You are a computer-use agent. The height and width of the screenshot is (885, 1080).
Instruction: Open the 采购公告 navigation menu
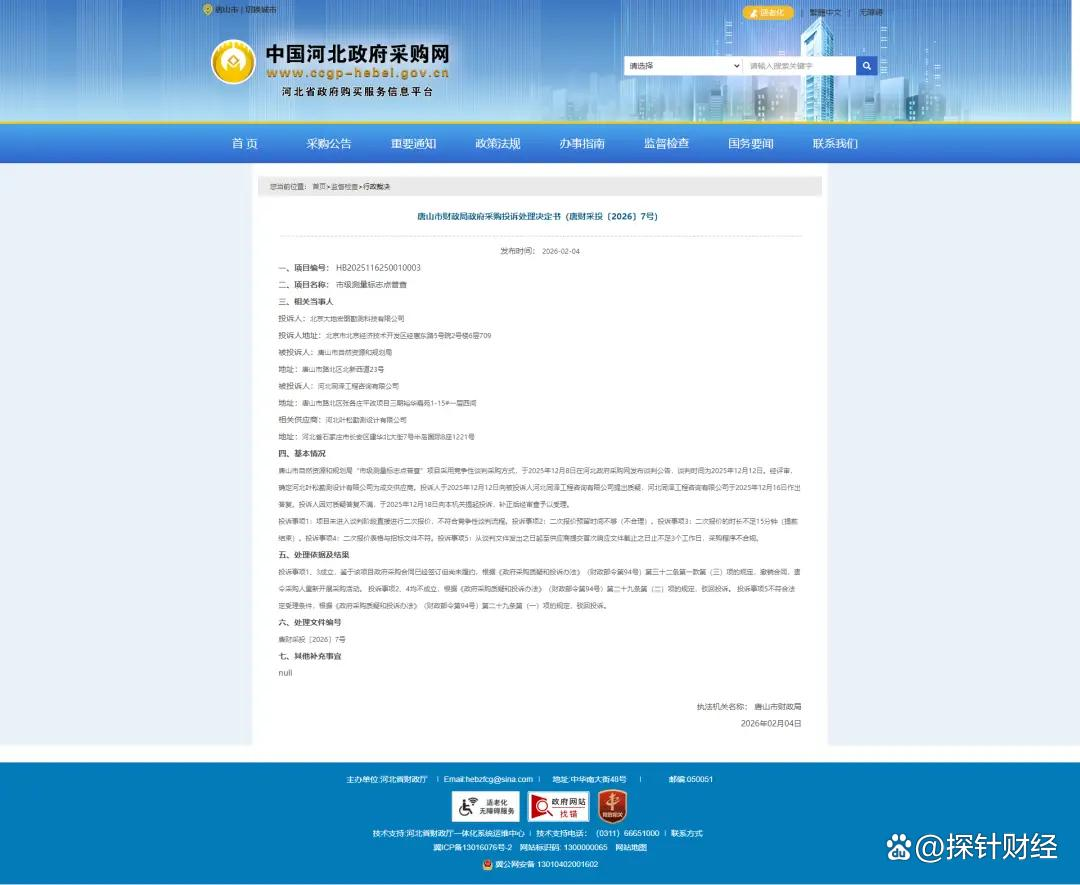pos(329,144)
